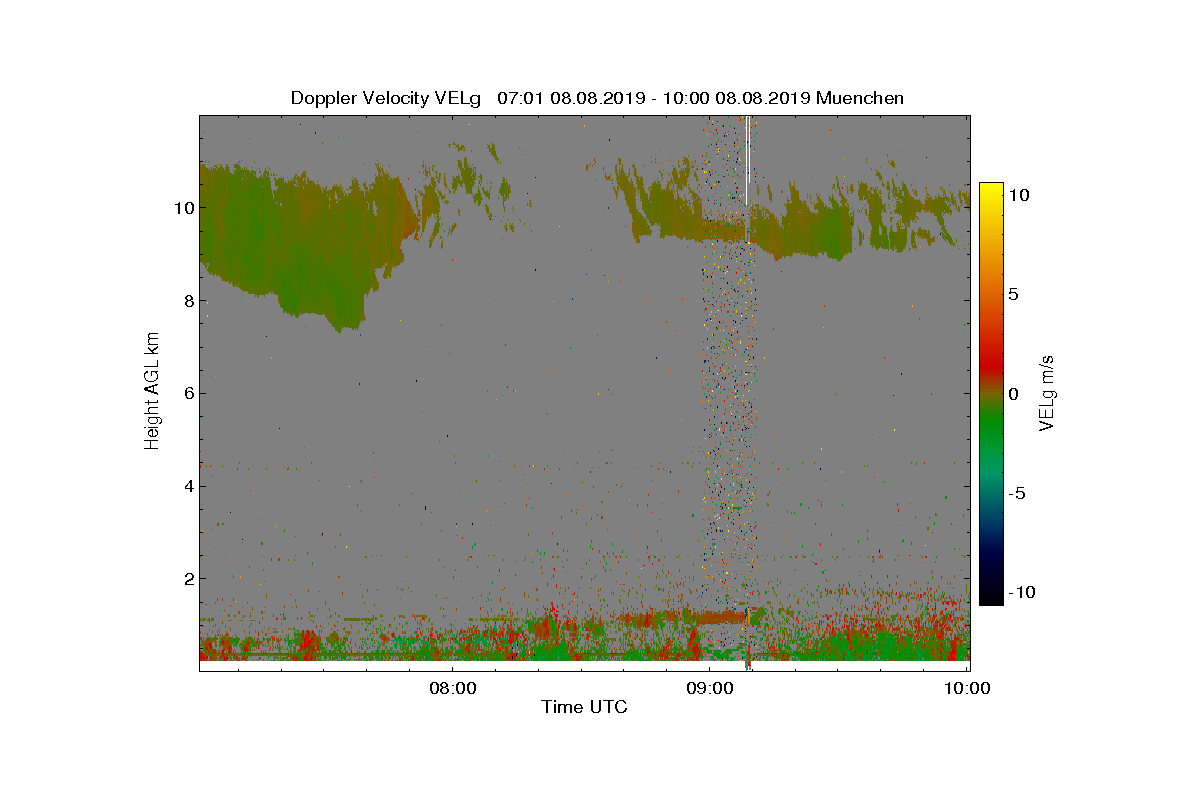Click the colorbar label '0'
The image size is (1200, 800).
(x=1015, y=394)
